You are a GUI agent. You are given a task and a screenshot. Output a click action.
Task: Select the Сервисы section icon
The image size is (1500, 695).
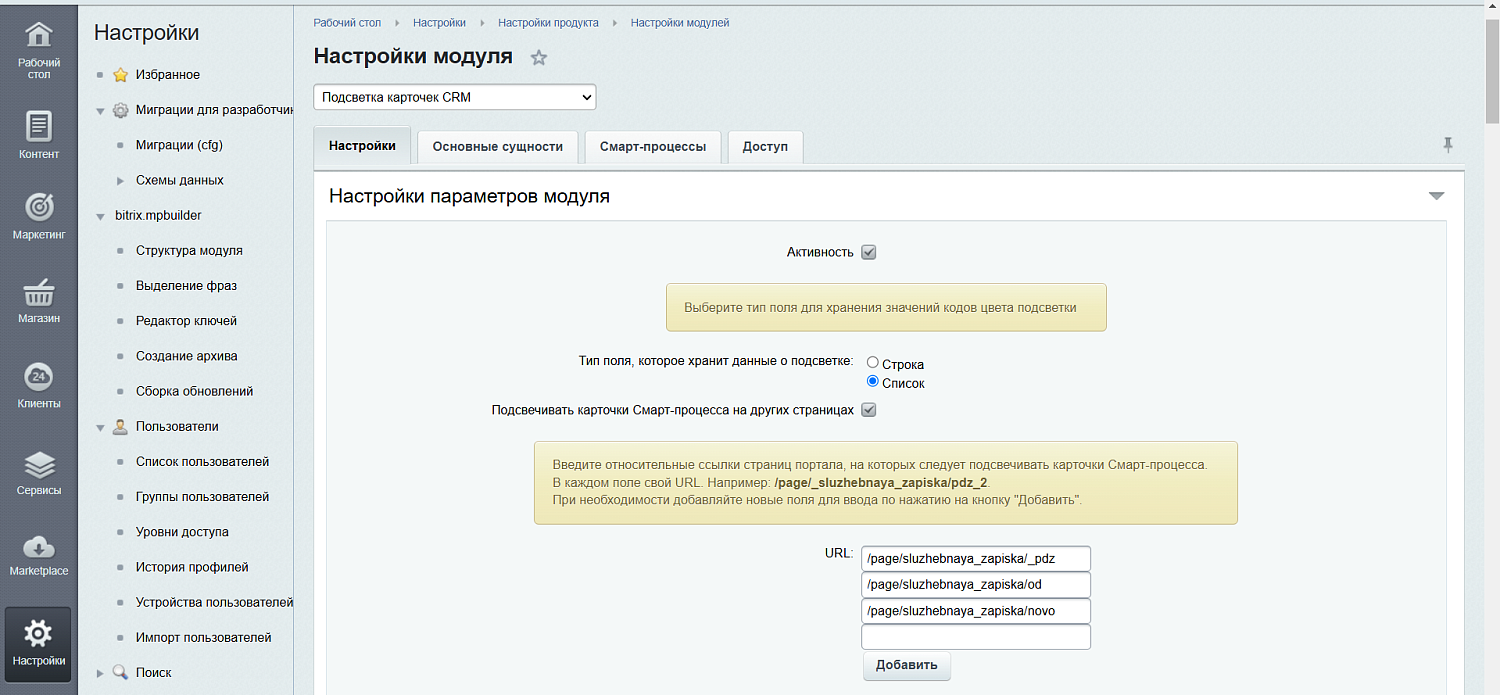click(38, 465)
